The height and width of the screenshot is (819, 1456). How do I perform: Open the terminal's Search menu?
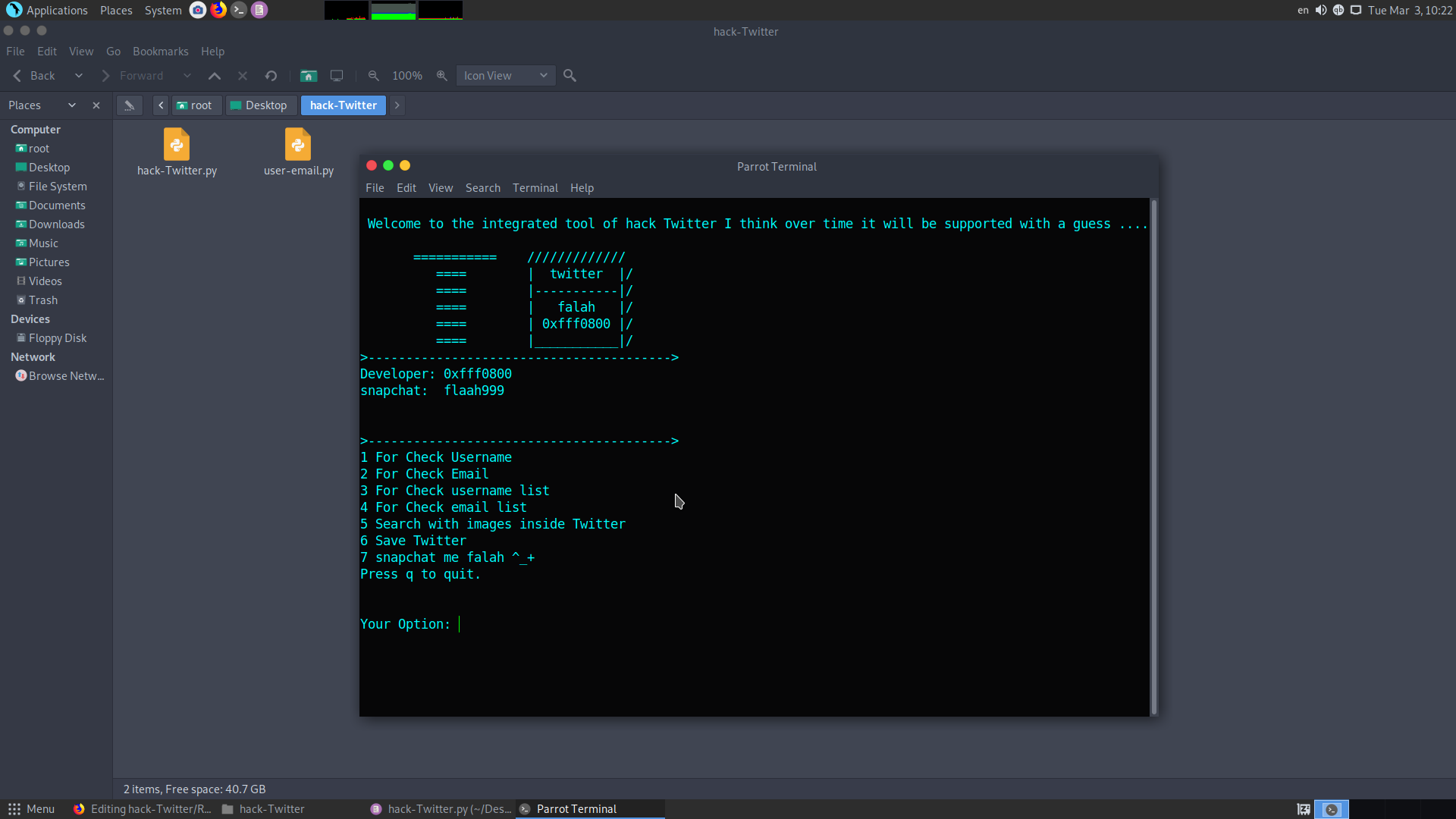[x=482, y=188]
